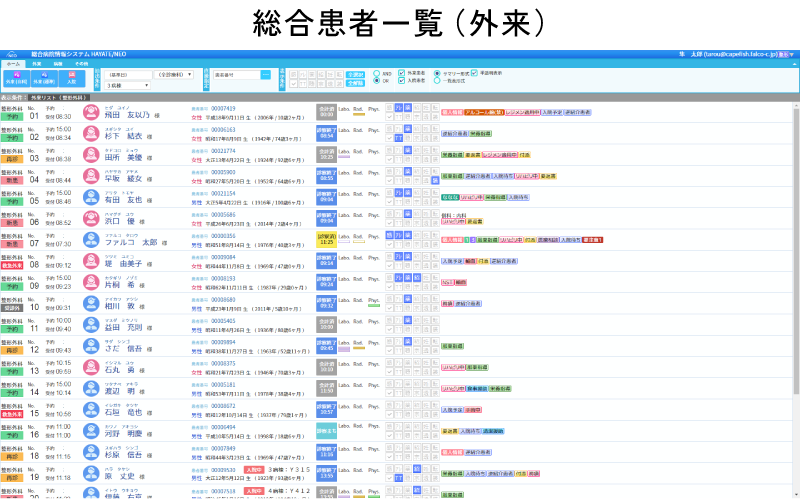Viewport: 800px width, 500px height.
Task: Open patient number link 00007419
Action: click(x=223, y=109)
